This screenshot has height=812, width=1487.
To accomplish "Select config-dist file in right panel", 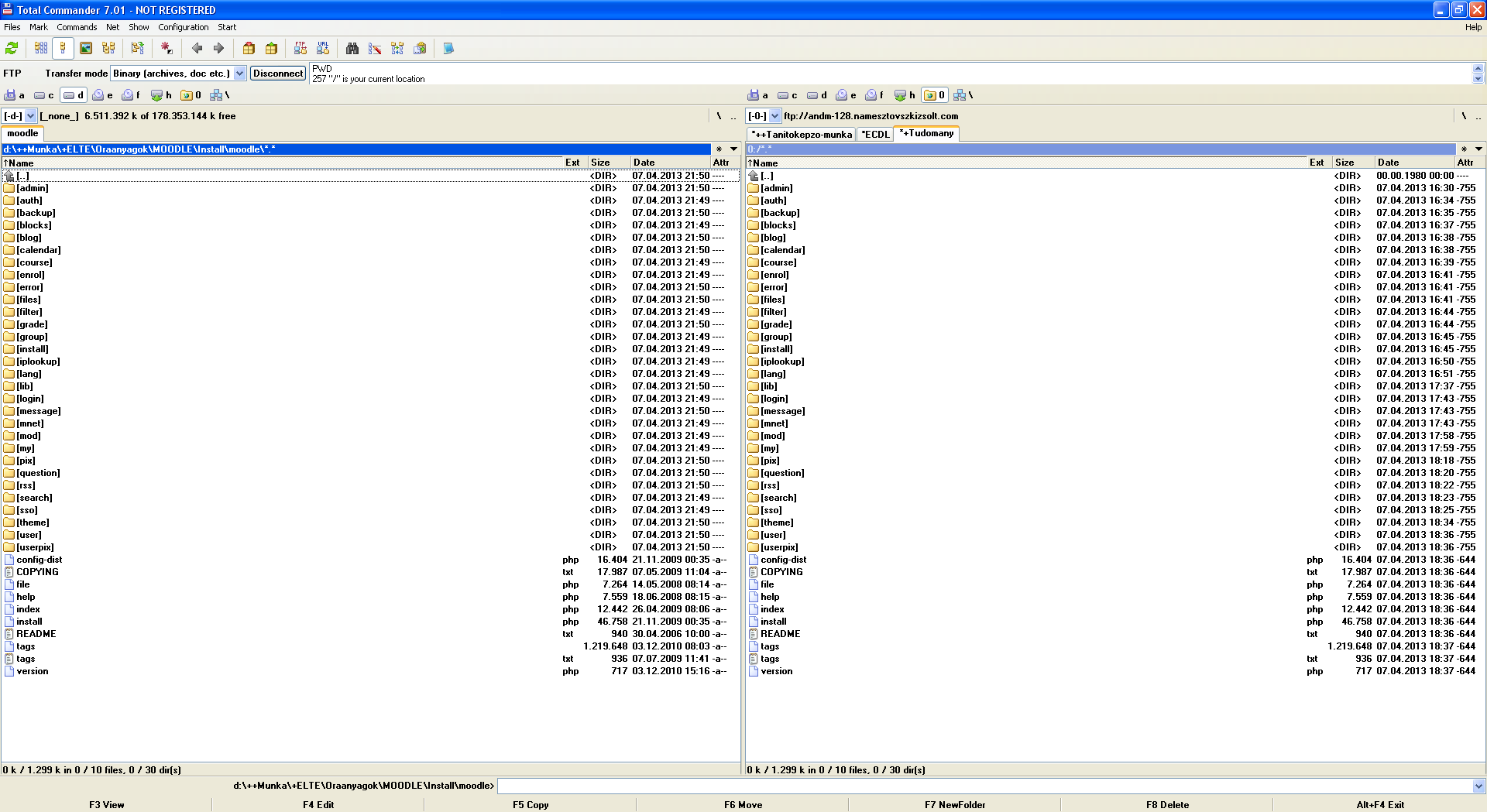I will pyautogui.click(x=1114, y=560).
